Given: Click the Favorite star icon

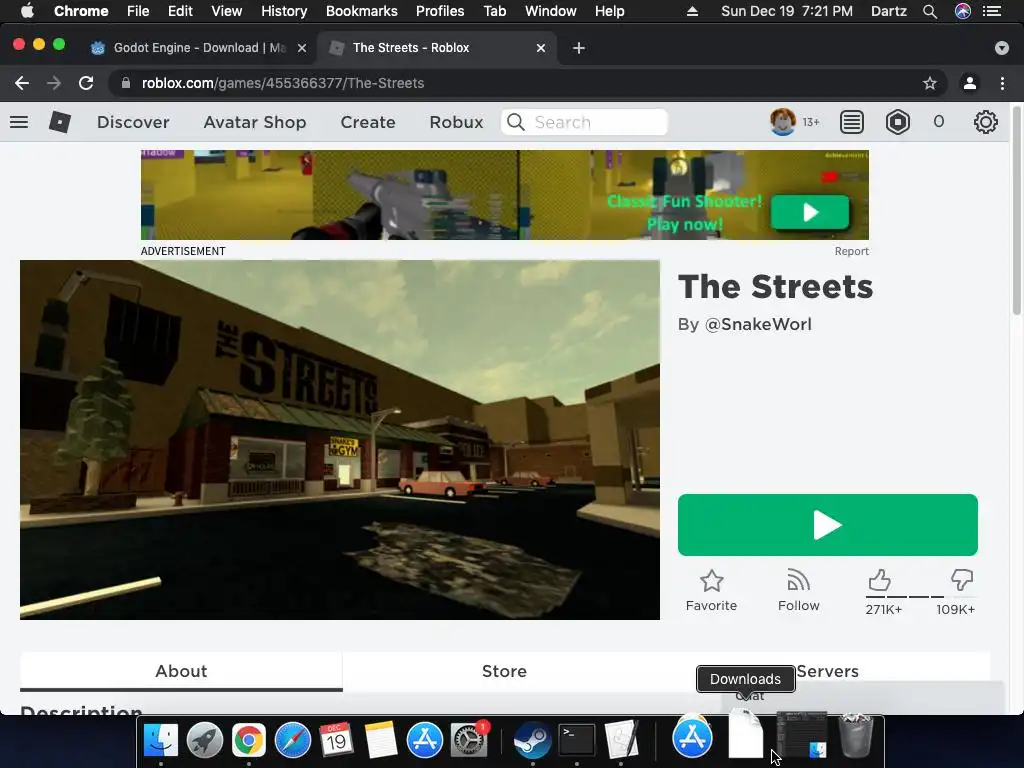Looking at the screenshot, I should pos(711,581).
